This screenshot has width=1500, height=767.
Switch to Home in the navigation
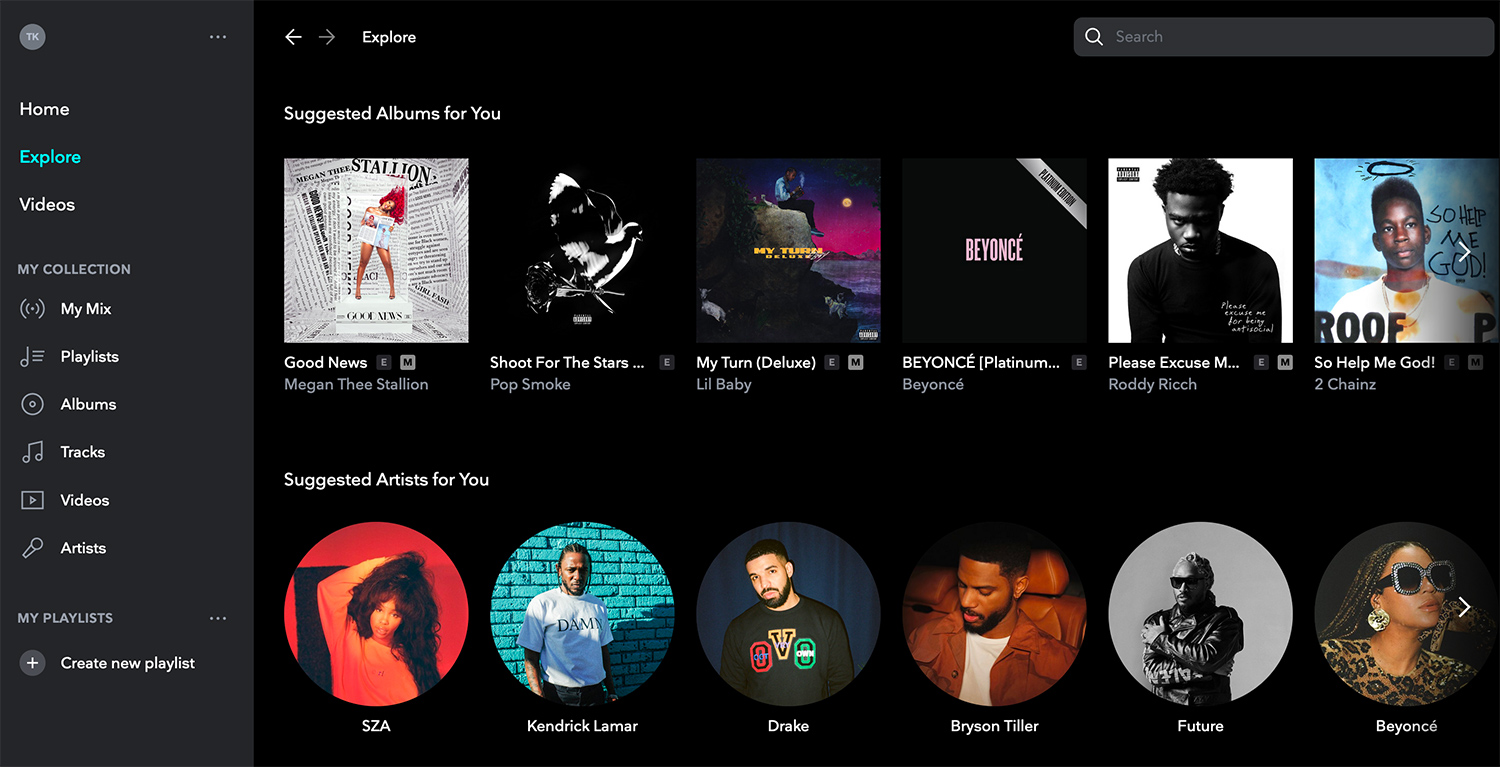tap(44, 109)
